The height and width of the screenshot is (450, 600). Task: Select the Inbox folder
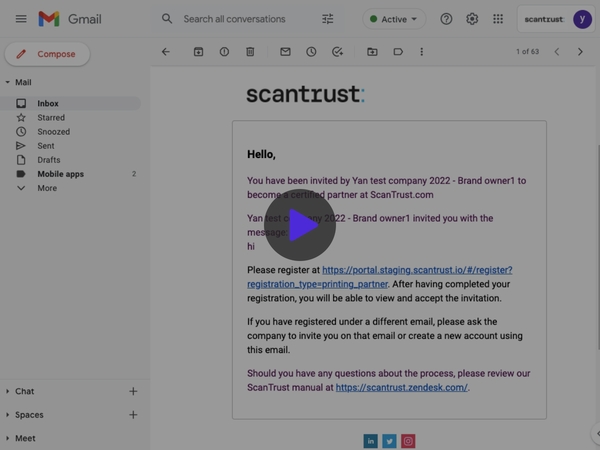tap(71, 103)
